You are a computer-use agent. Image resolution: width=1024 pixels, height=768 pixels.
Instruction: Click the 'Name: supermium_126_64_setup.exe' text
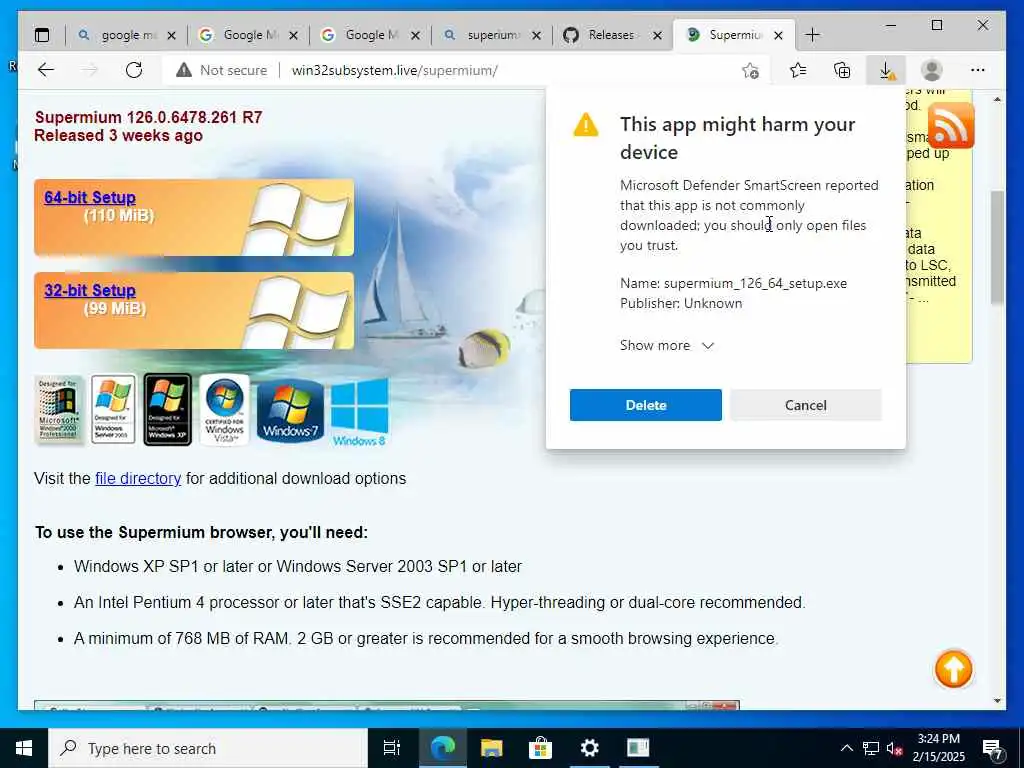(x=733, y=283)
